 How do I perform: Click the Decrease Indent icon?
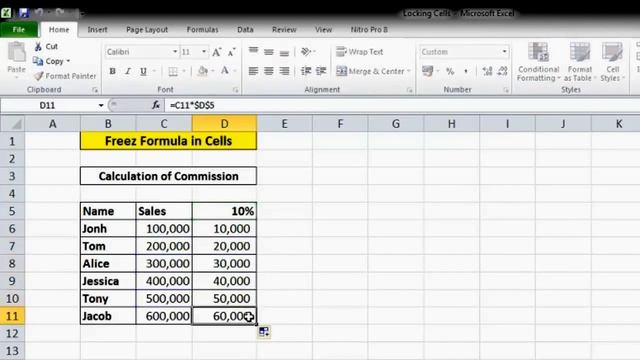[306, 71]
